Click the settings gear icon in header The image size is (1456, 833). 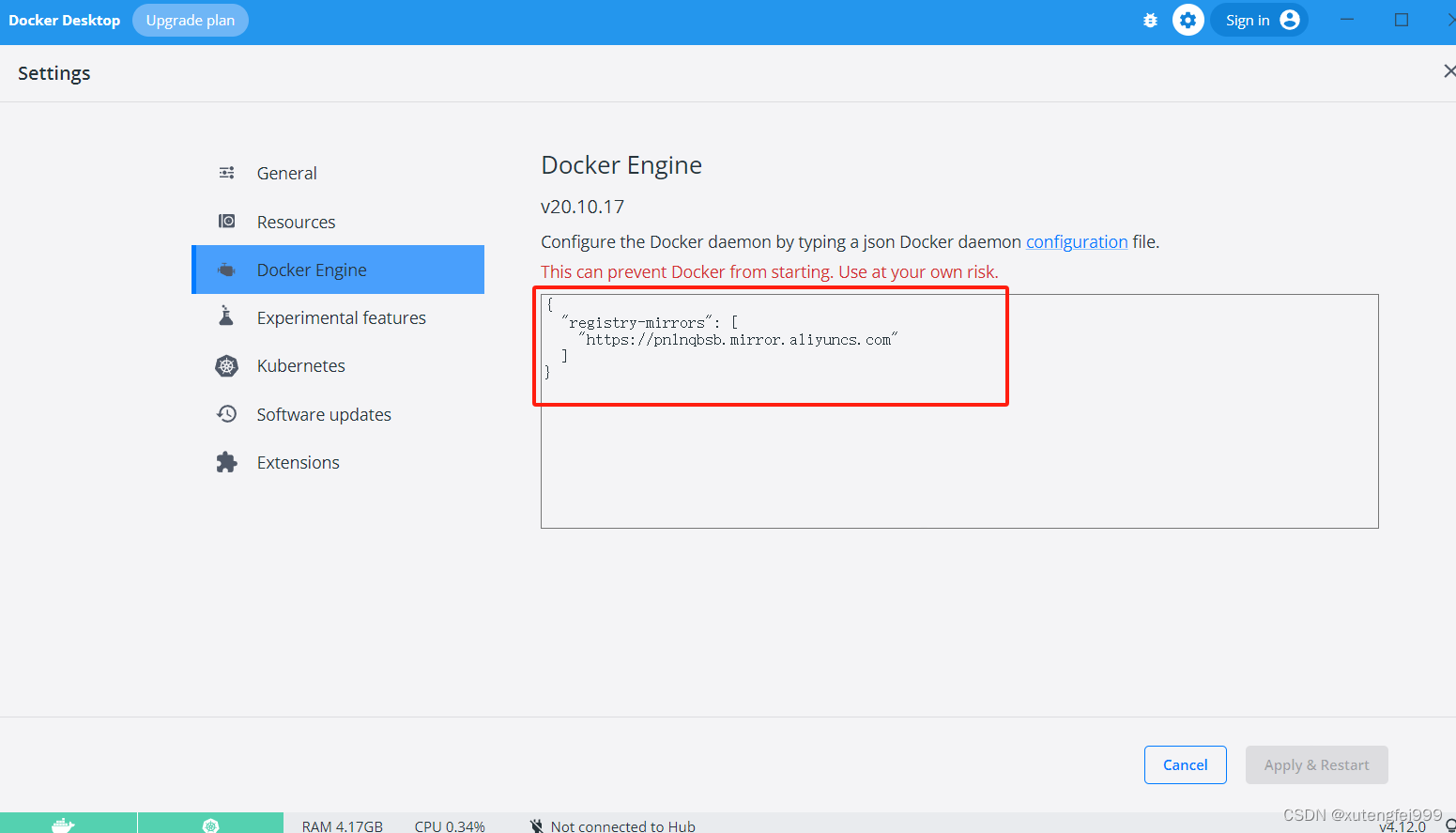click(x=1188, y=20)
